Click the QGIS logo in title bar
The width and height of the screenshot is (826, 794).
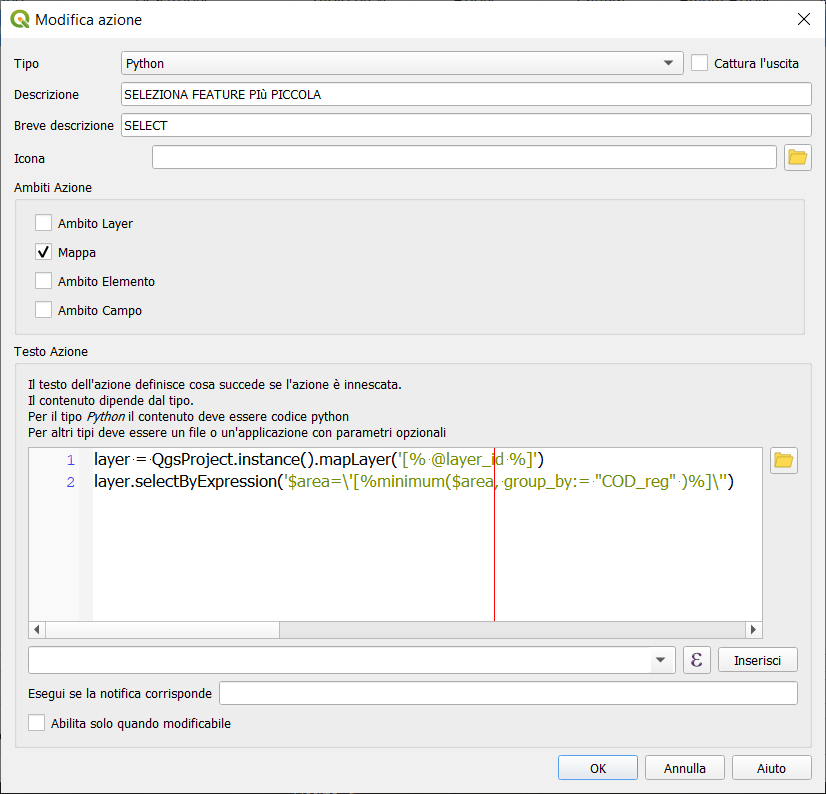click(19, 19)
